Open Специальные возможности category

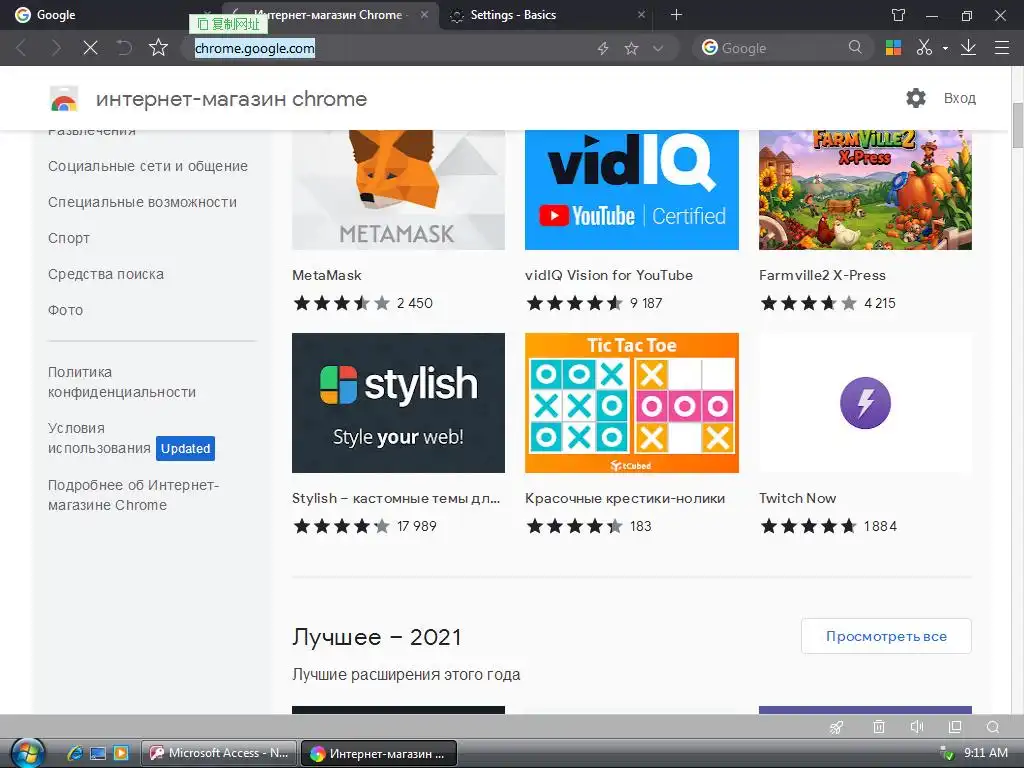(x=142, y=202)
